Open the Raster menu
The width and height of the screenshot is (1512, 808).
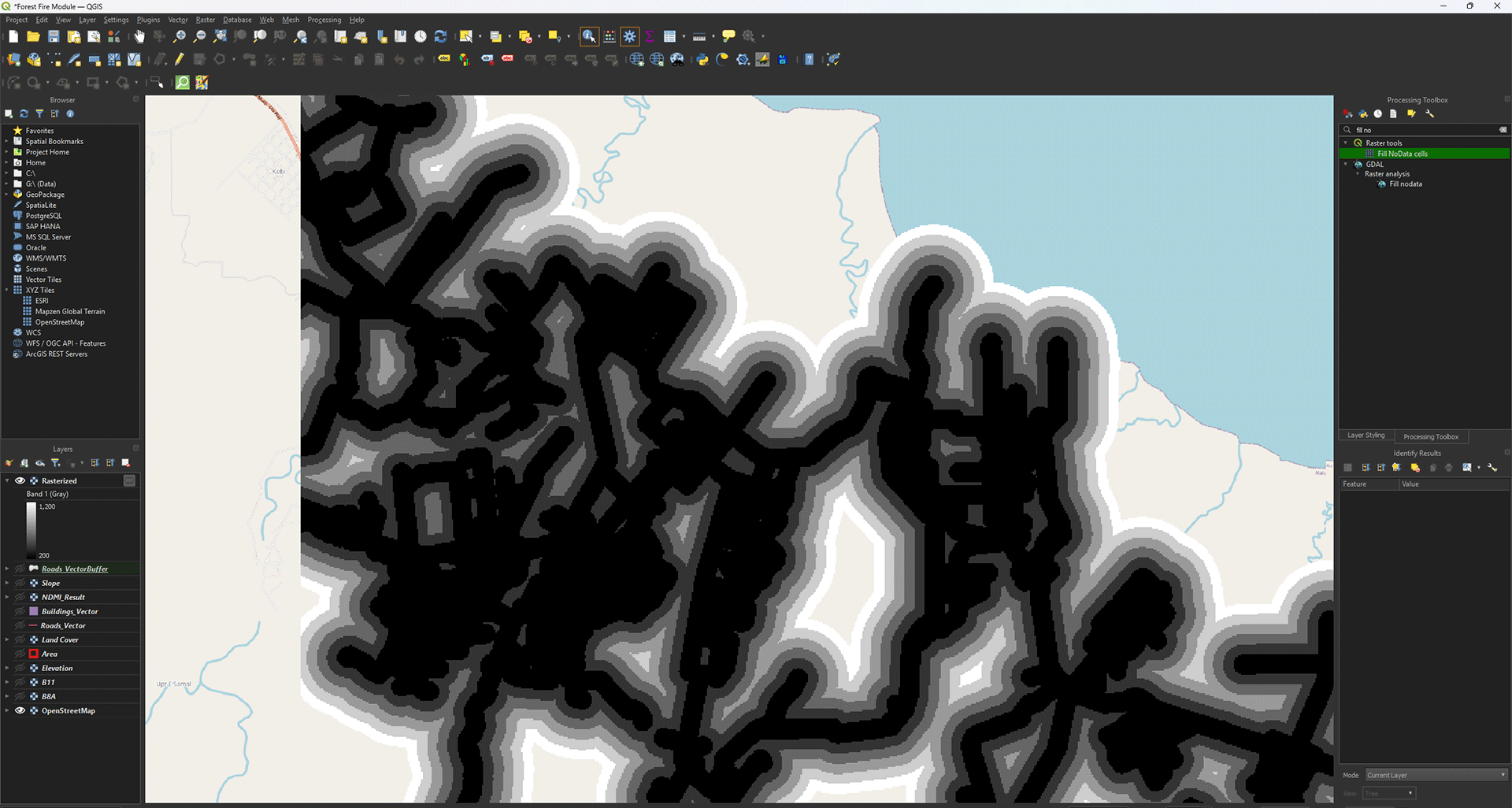pyautogui.click(x=205, y=20)
